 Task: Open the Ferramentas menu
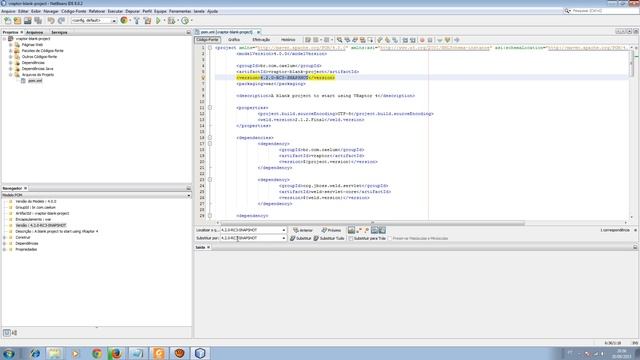(180, 11)
